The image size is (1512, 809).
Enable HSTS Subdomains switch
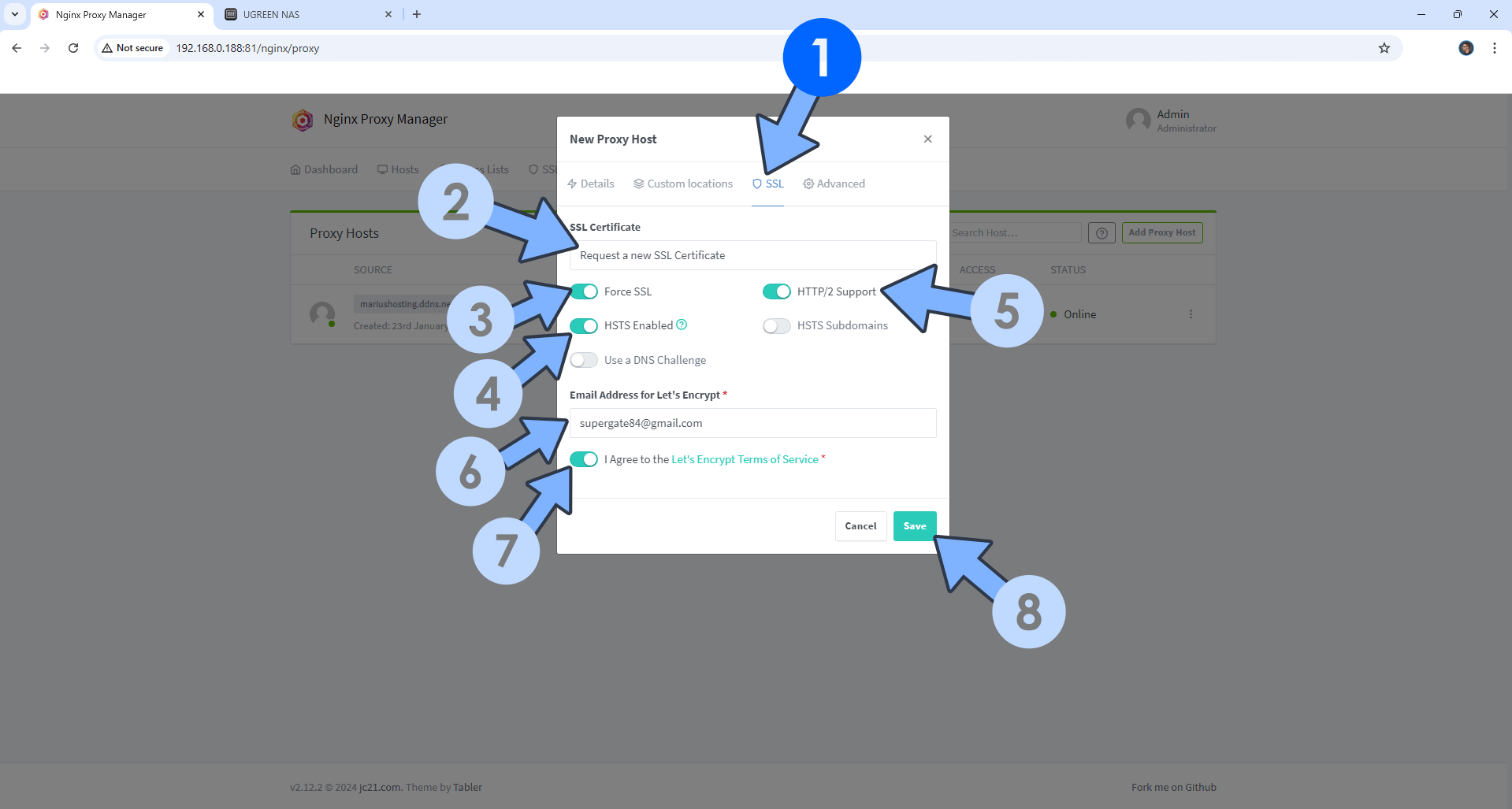776,326
